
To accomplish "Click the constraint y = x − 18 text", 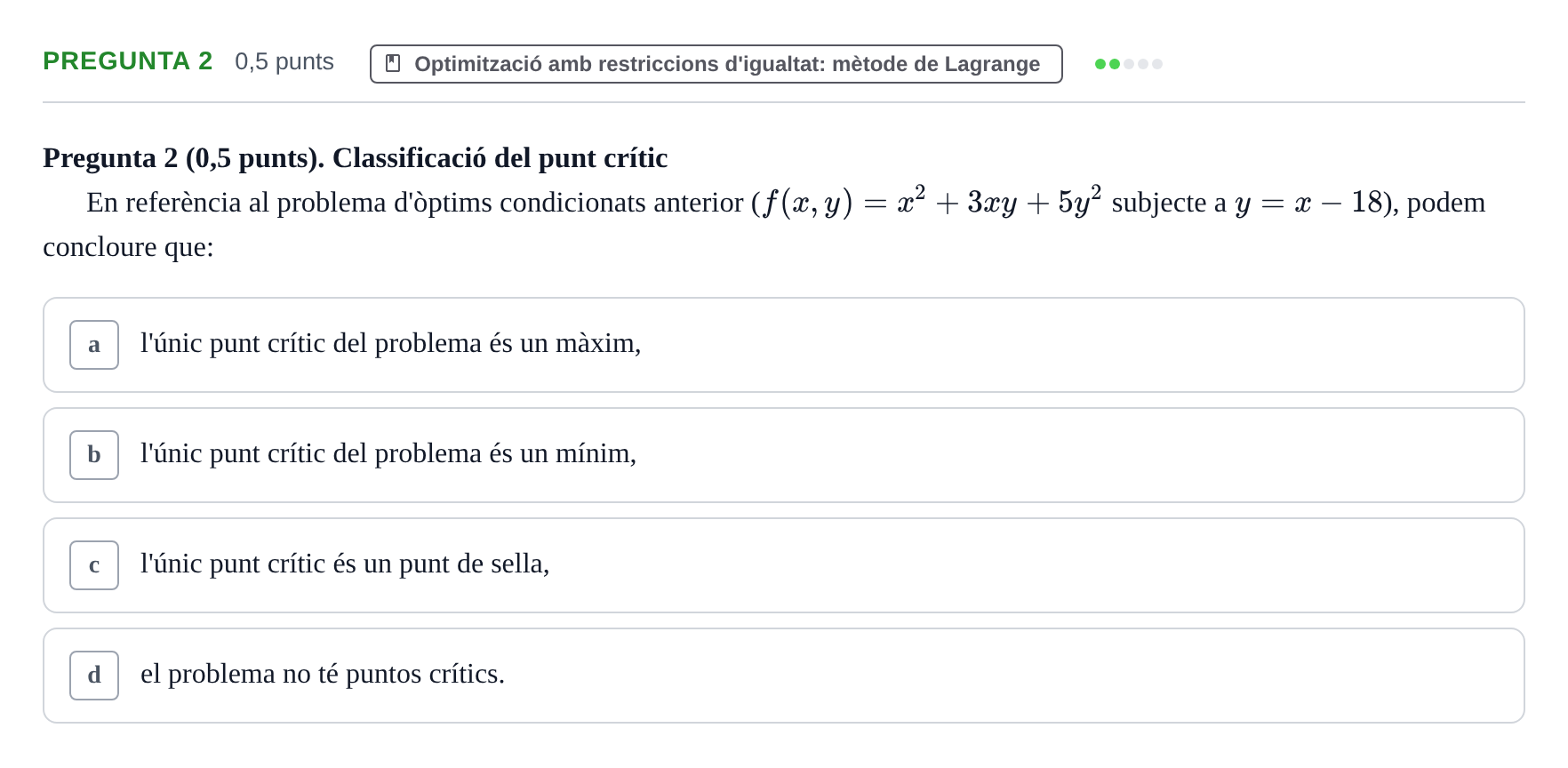I will (1308, 203).
